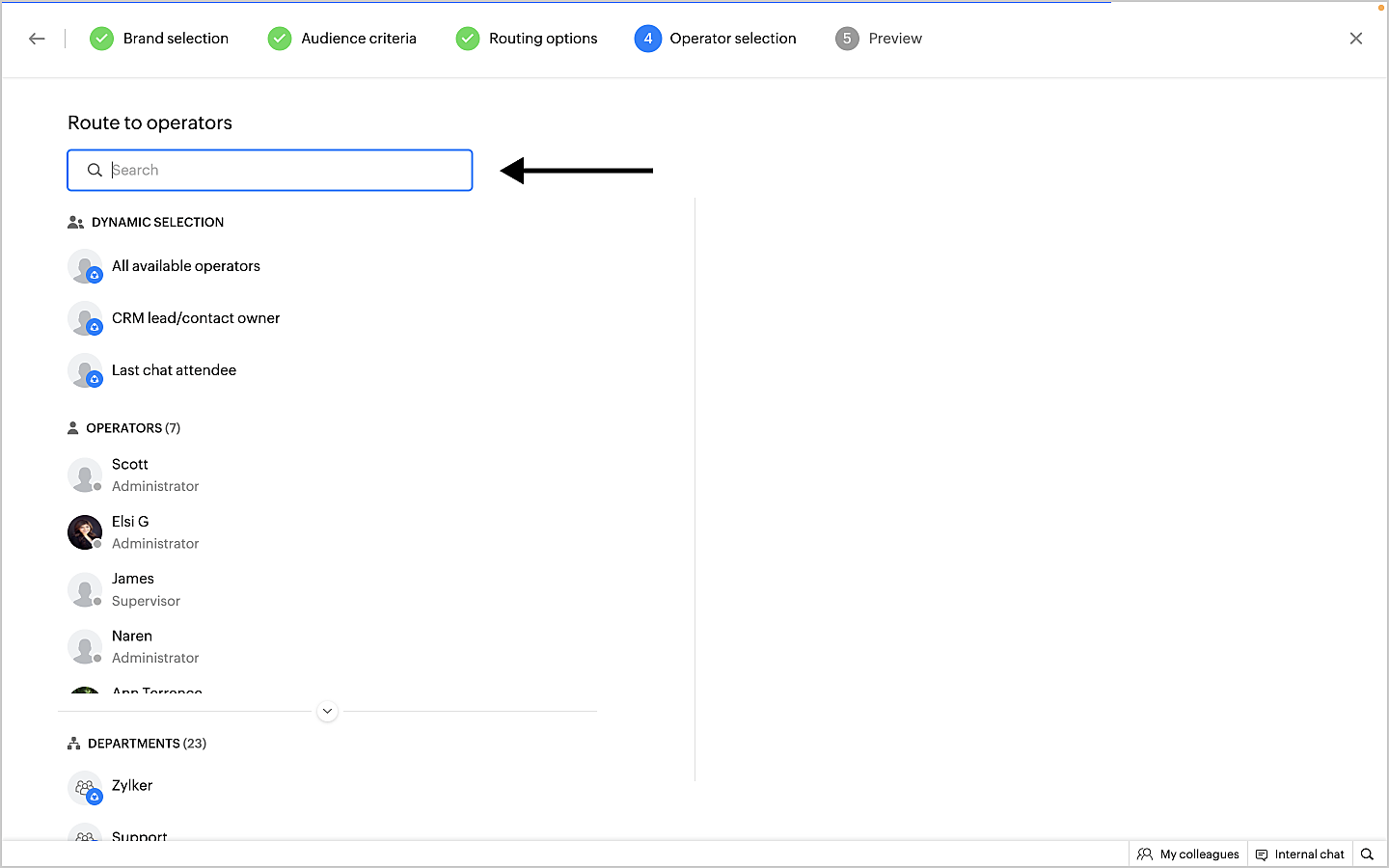1389x868 pixels.
Task: Choose operator James
Action: click(133, 579)
